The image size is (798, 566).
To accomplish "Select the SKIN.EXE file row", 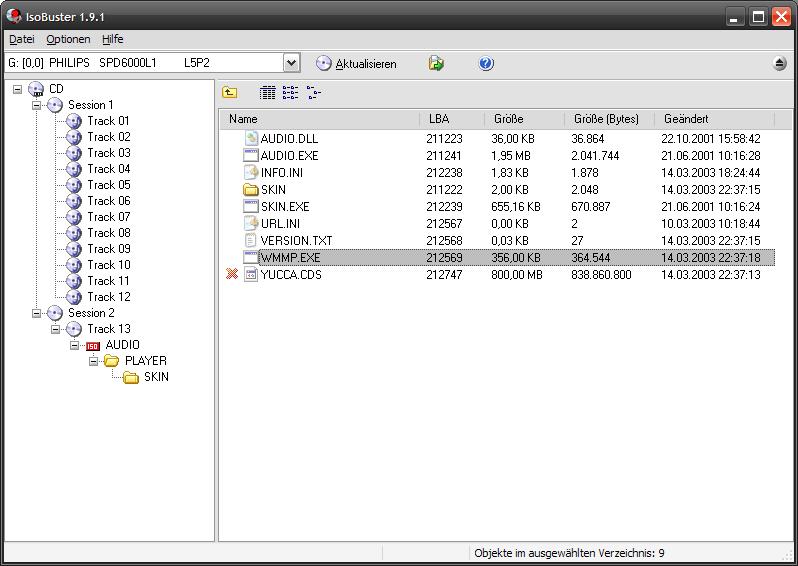I will click(497, 207).
